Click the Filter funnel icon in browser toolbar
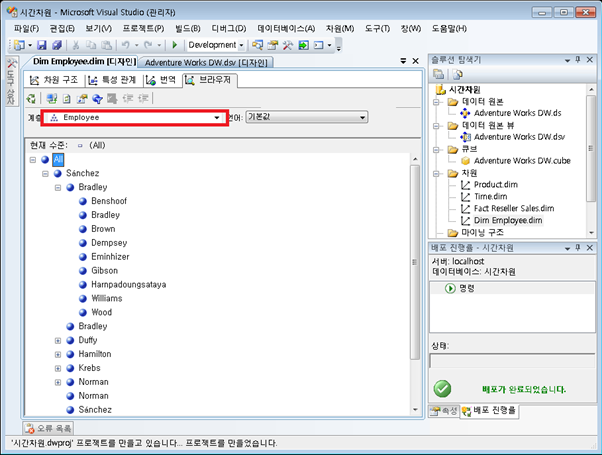Viewport: 602px width, 455px height. [x=97, y=99]
